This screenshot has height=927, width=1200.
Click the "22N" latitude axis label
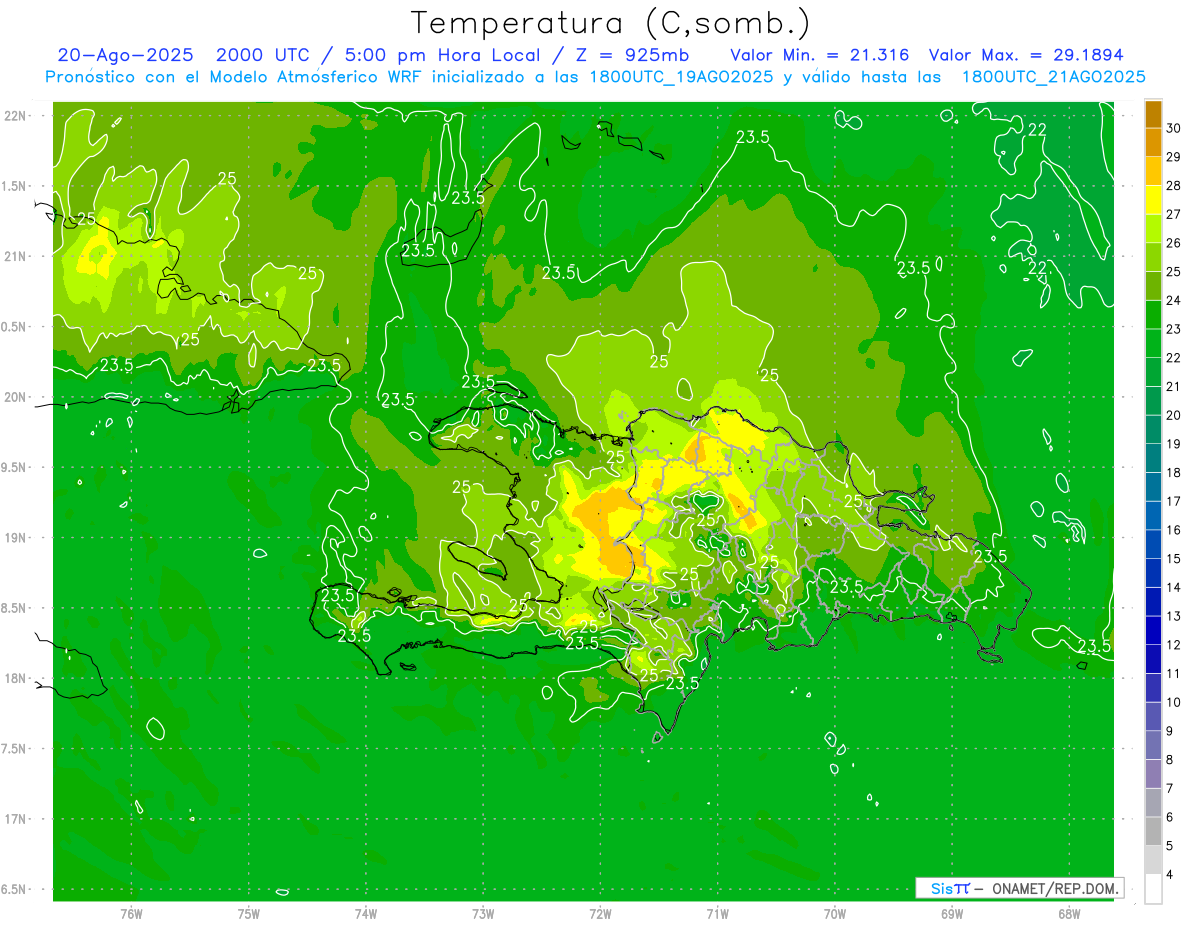click(x=15, y=115)
